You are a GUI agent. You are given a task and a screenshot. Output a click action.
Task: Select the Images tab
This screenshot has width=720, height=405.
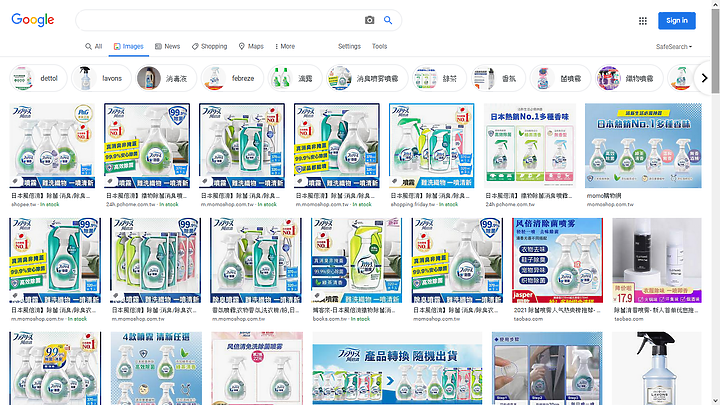[129, 46]
